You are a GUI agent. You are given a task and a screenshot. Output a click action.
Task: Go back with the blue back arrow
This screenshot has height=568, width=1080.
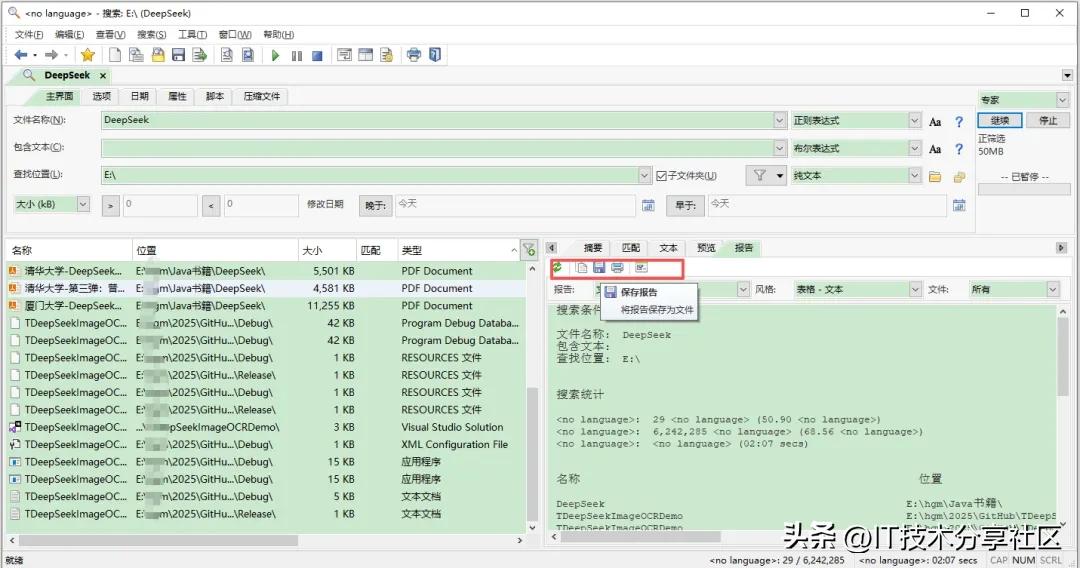coord(21,55)
